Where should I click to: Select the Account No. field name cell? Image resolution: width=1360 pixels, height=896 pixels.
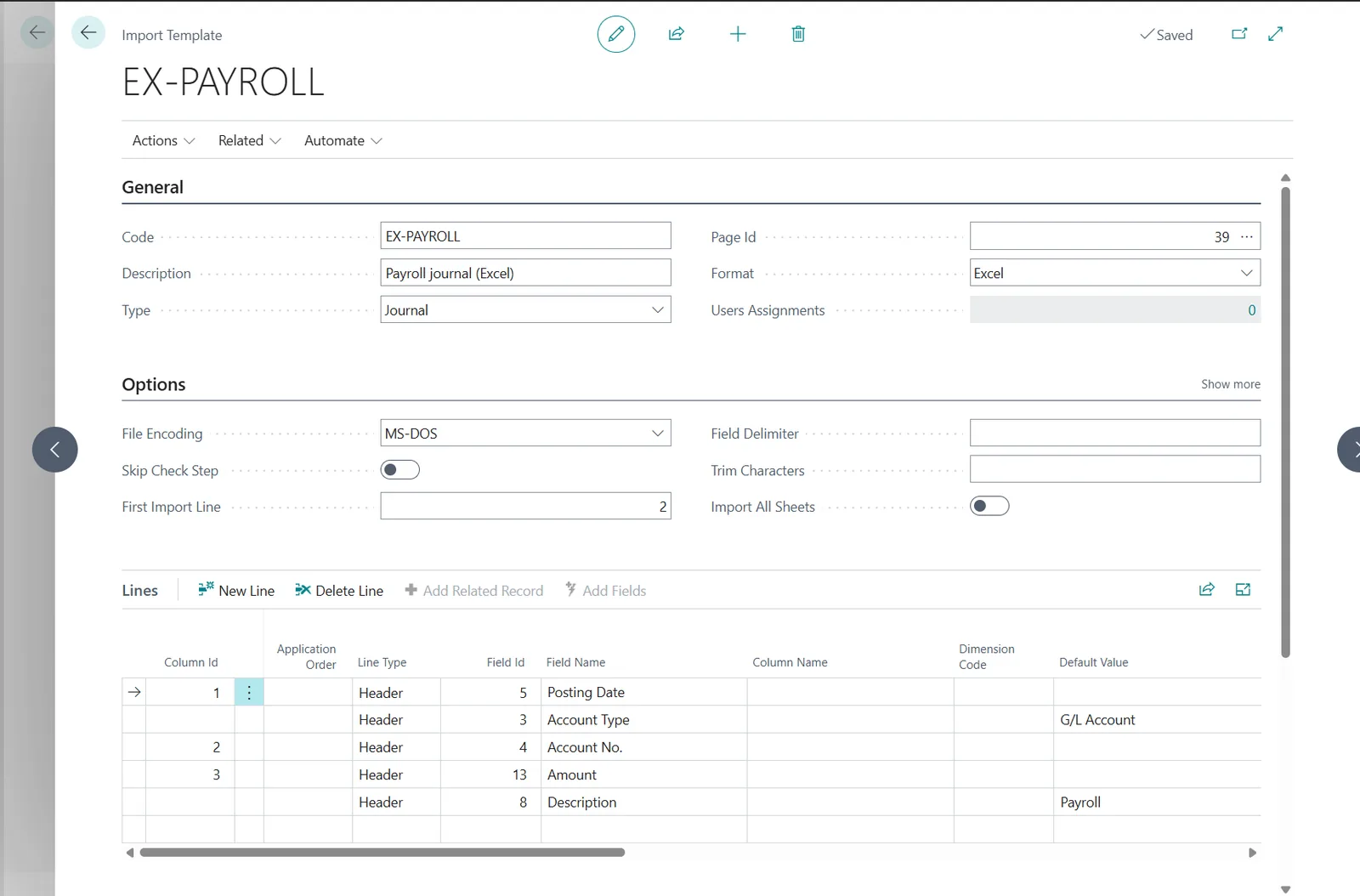click(644, 747)
